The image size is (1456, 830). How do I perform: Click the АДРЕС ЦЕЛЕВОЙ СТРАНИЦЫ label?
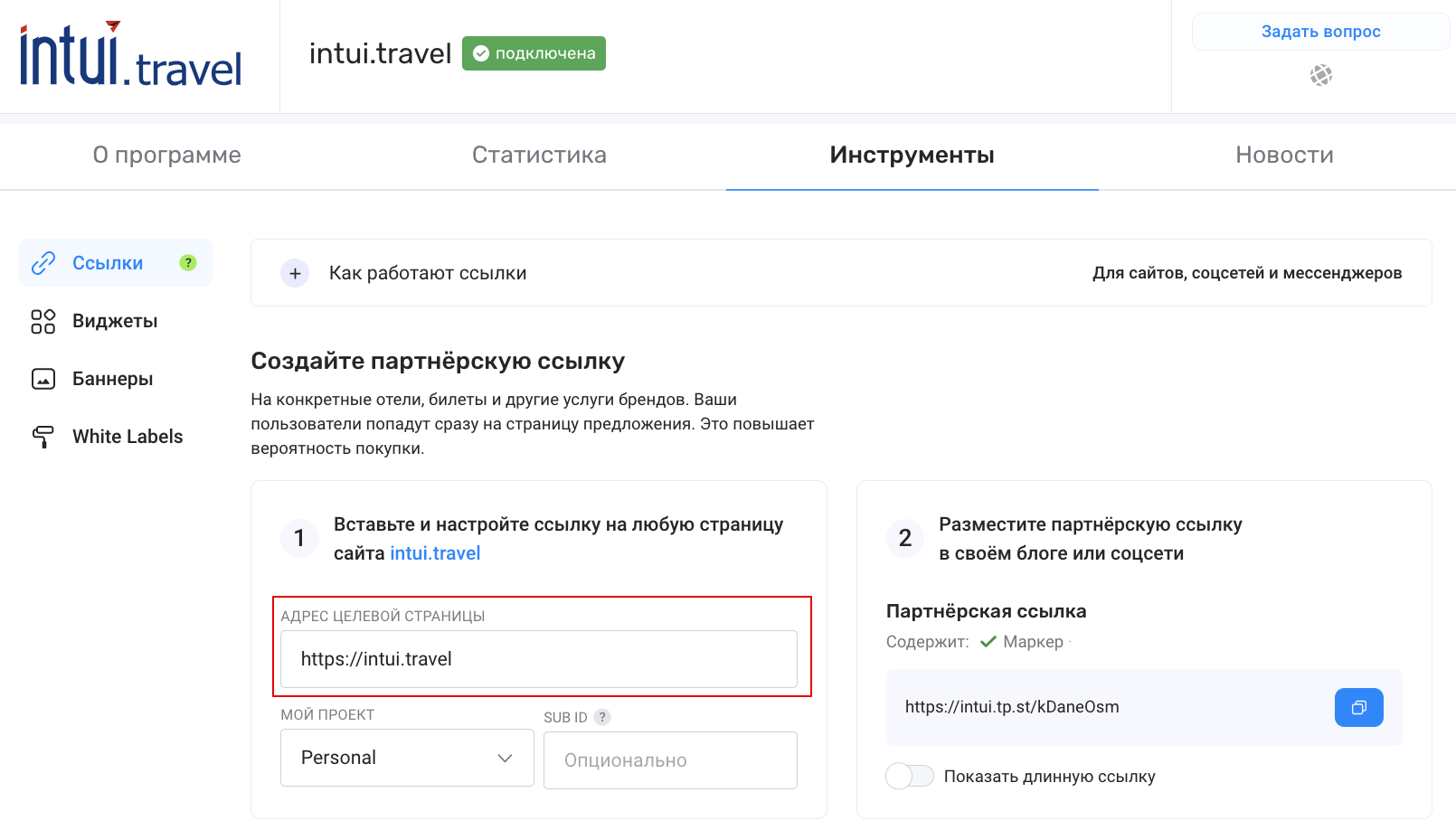tap(383, 616)
